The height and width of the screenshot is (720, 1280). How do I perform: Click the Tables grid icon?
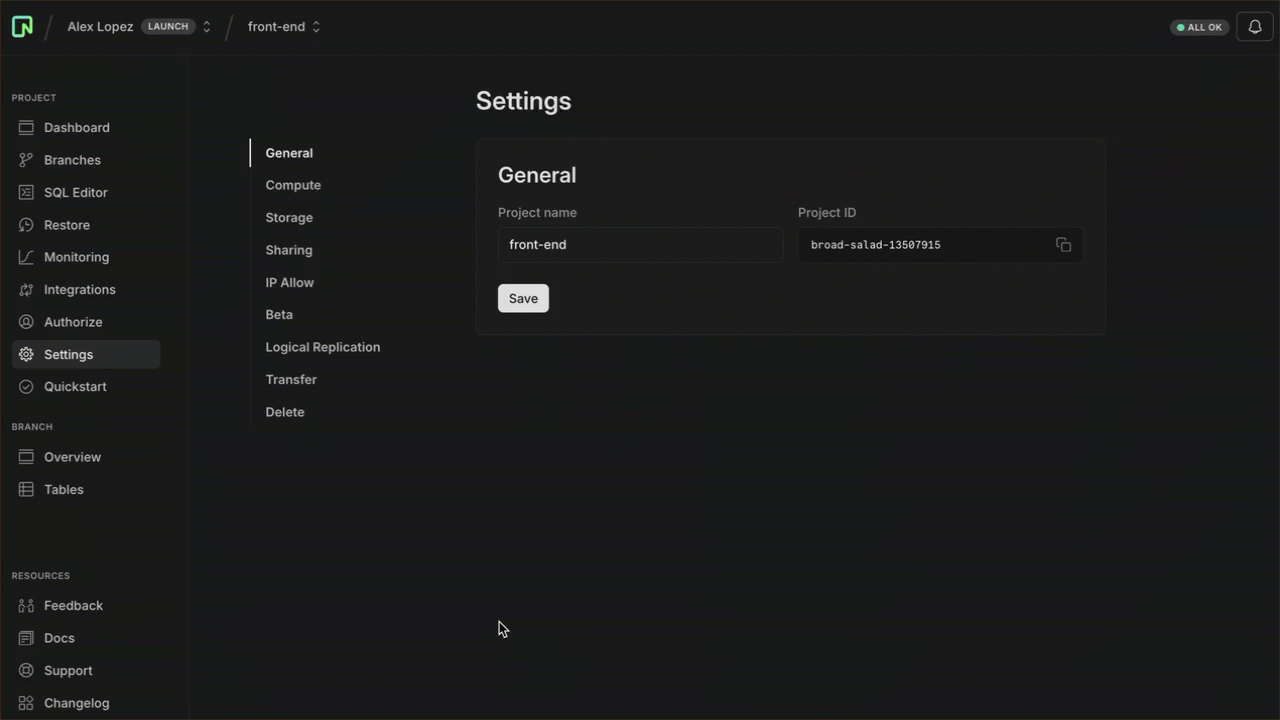click(26, 490)
